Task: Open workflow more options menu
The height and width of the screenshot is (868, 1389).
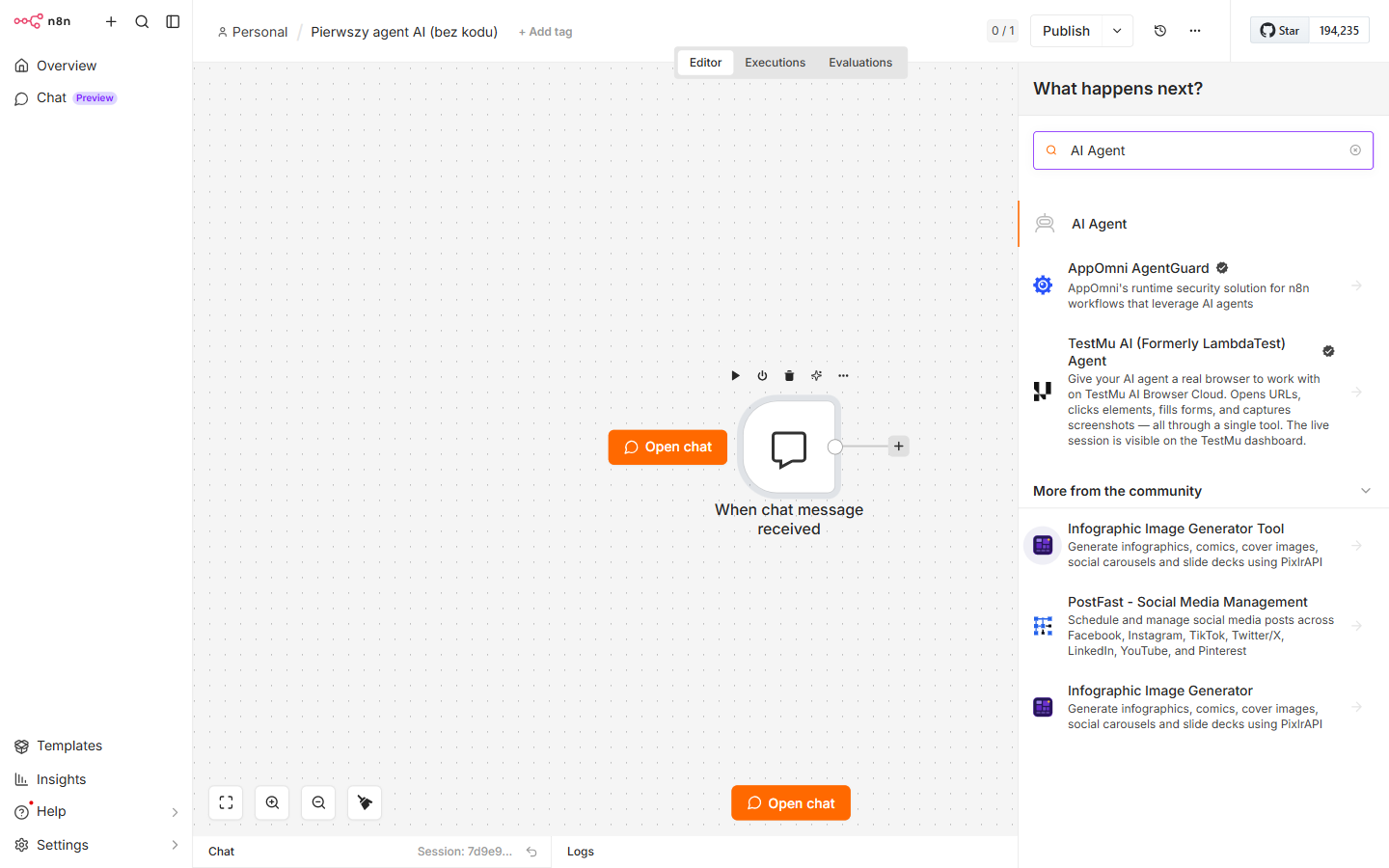Action: point(1195,31)
